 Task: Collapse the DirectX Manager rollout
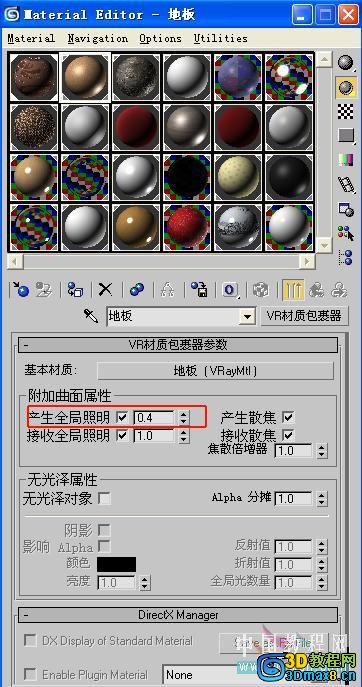click(179, 615)
